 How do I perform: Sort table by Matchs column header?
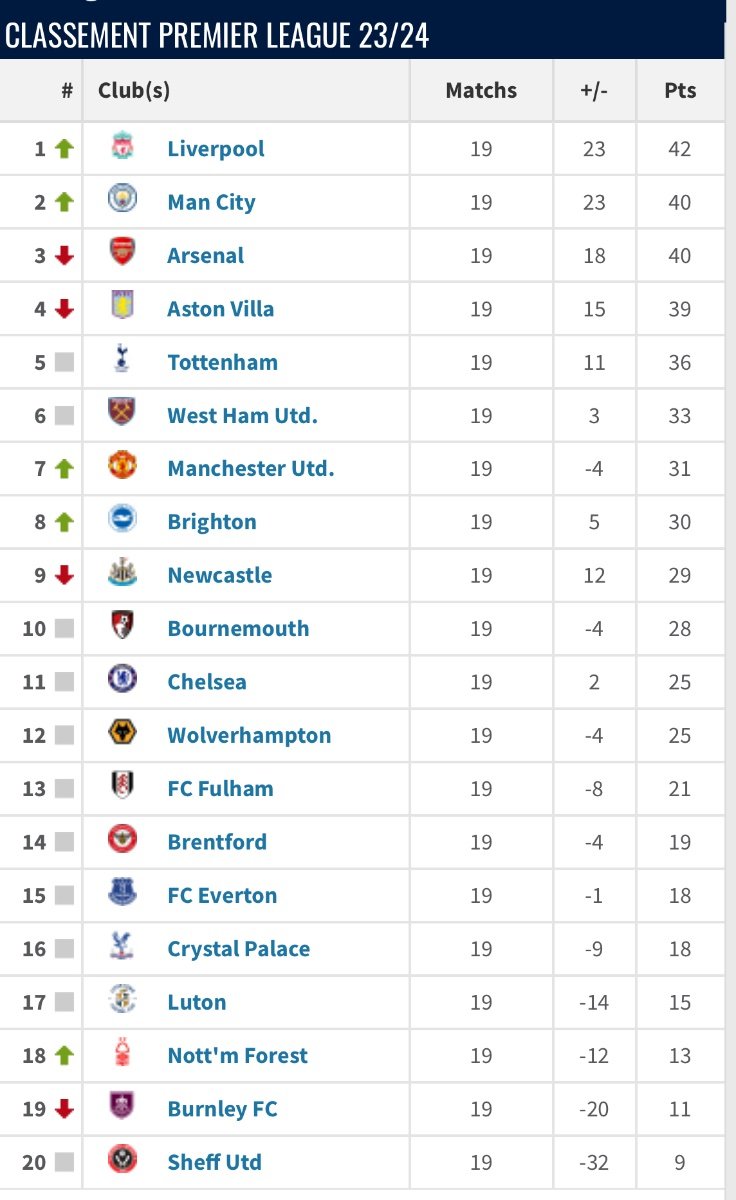click(481, 90)
